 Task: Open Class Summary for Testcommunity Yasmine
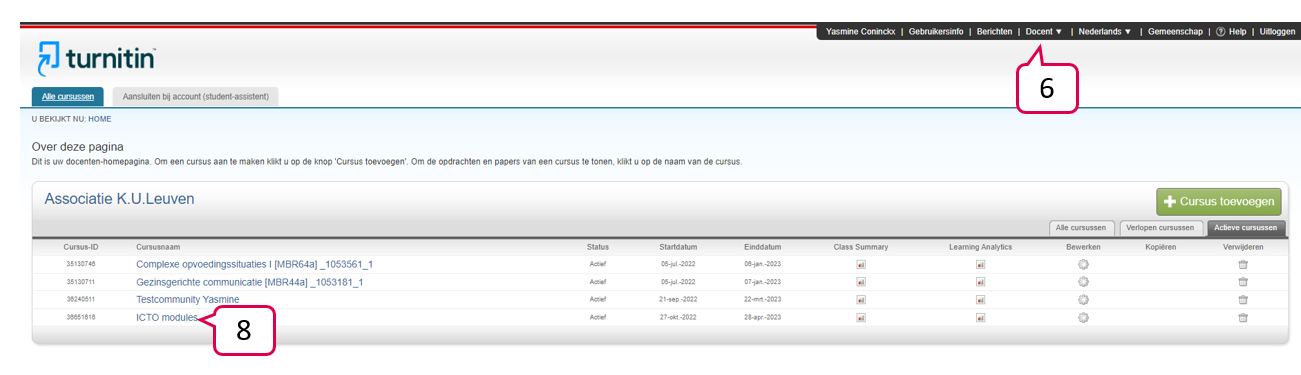click(x=860, y=299)
